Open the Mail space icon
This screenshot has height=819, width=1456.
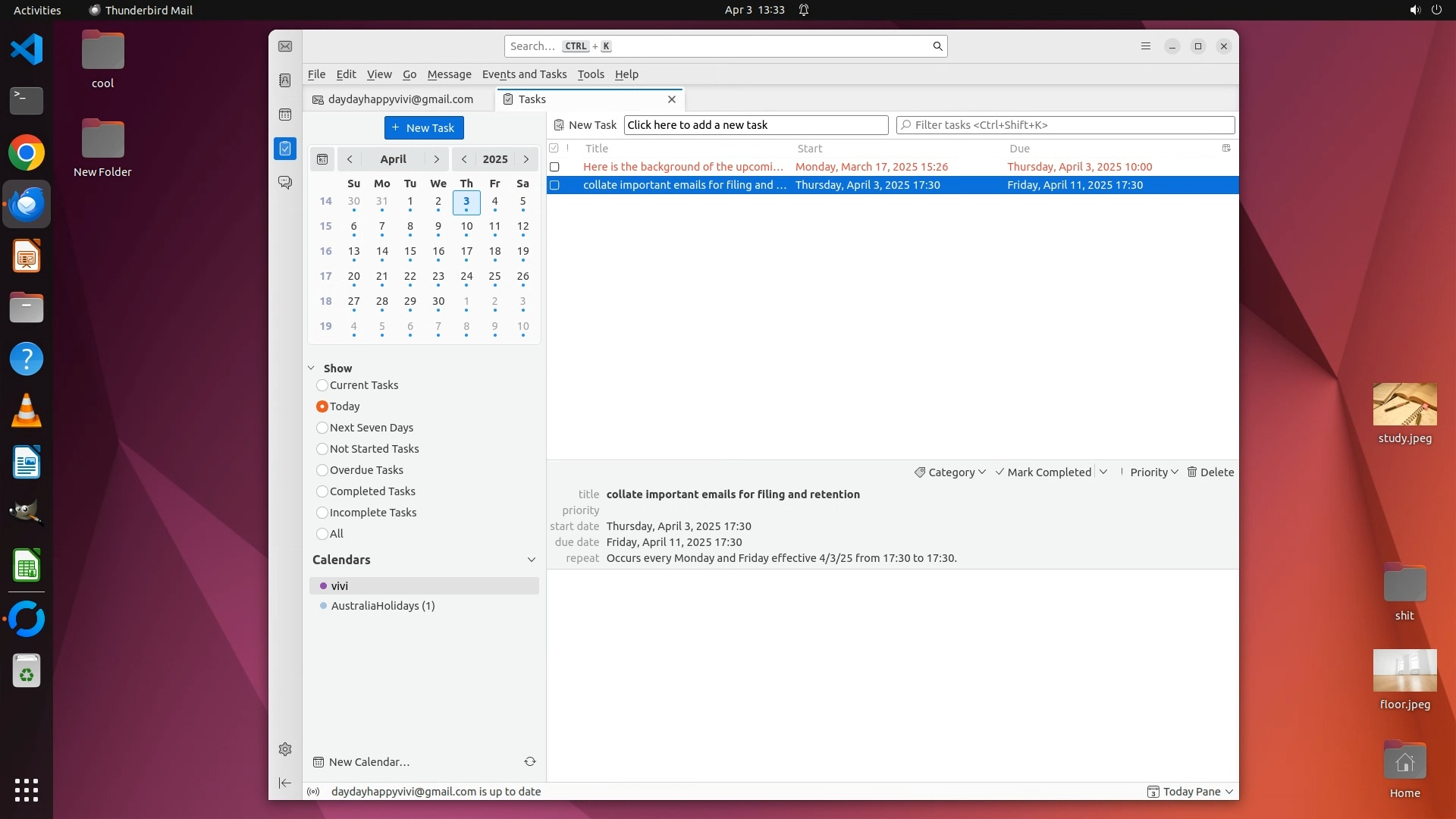(285, 47)
